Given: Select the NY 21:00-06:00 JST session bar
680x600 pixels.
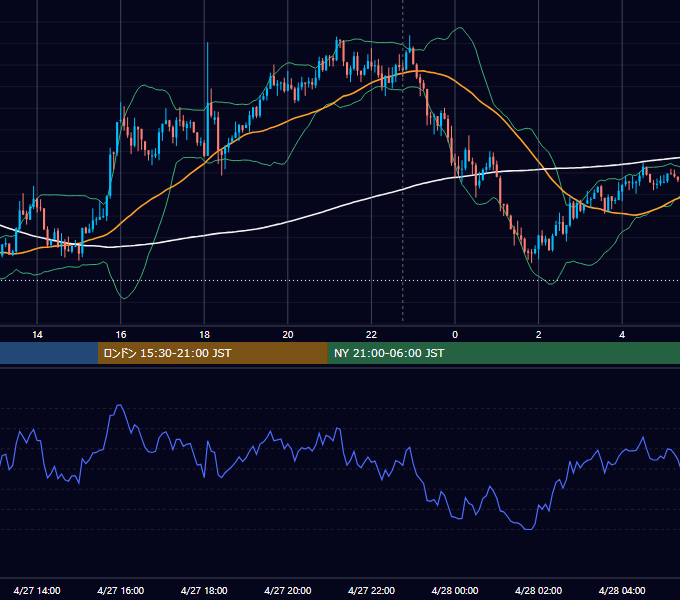Looking at the screenshot, I should [x=503, y=353].
